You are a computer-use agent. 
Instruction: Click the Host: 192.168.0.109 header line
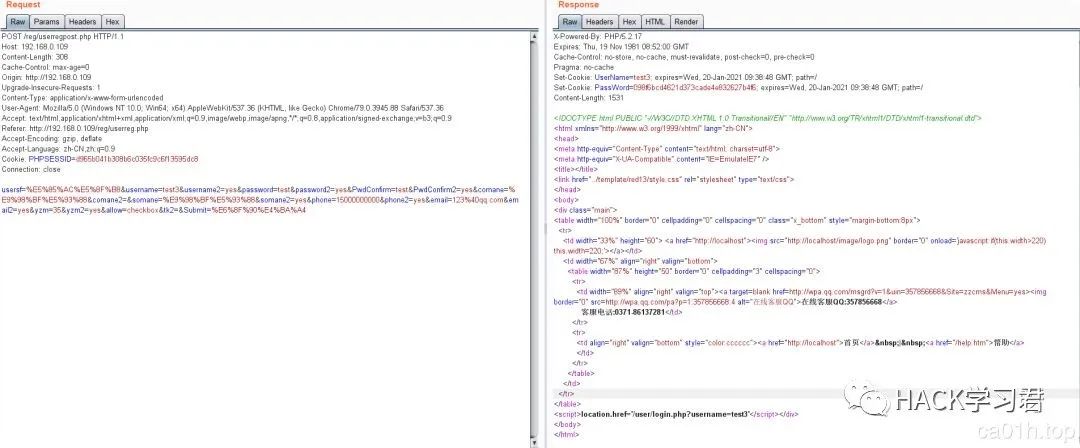coord(34,47)
